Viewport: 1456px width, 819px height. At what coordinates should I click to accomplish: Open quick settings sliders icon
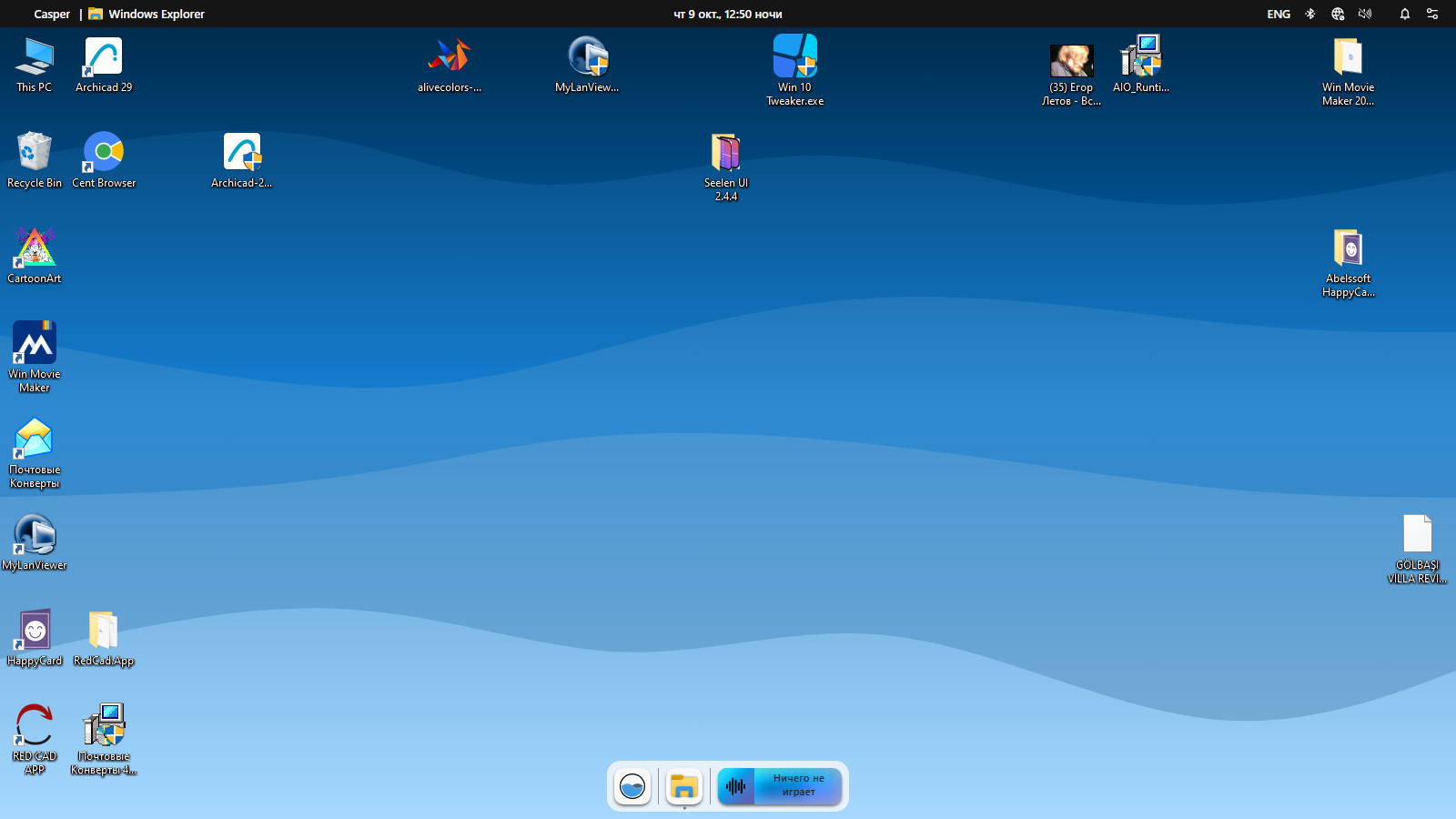click(1432, 14)
